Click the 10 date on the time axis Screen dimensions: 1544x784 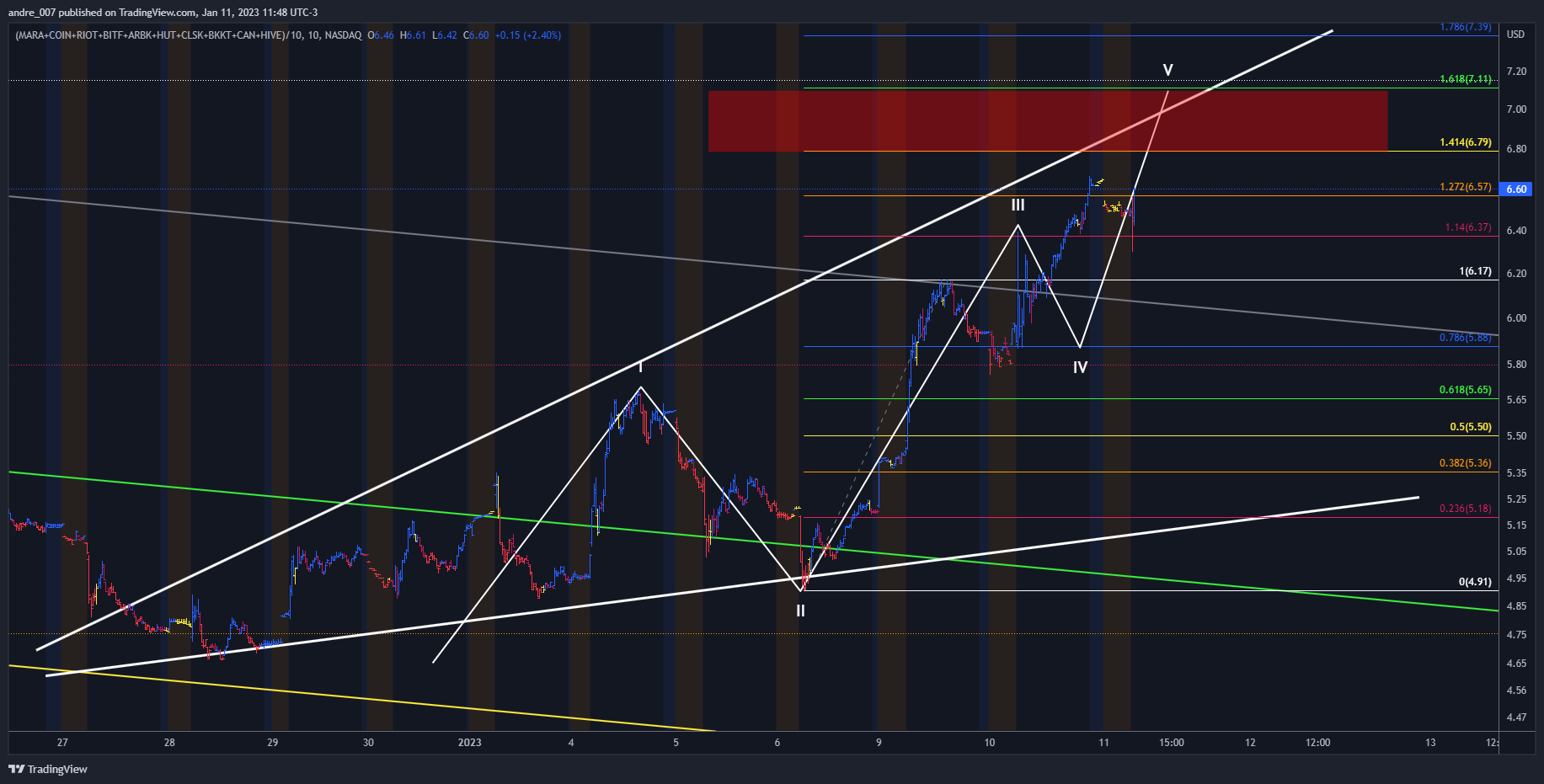(990, 743)
